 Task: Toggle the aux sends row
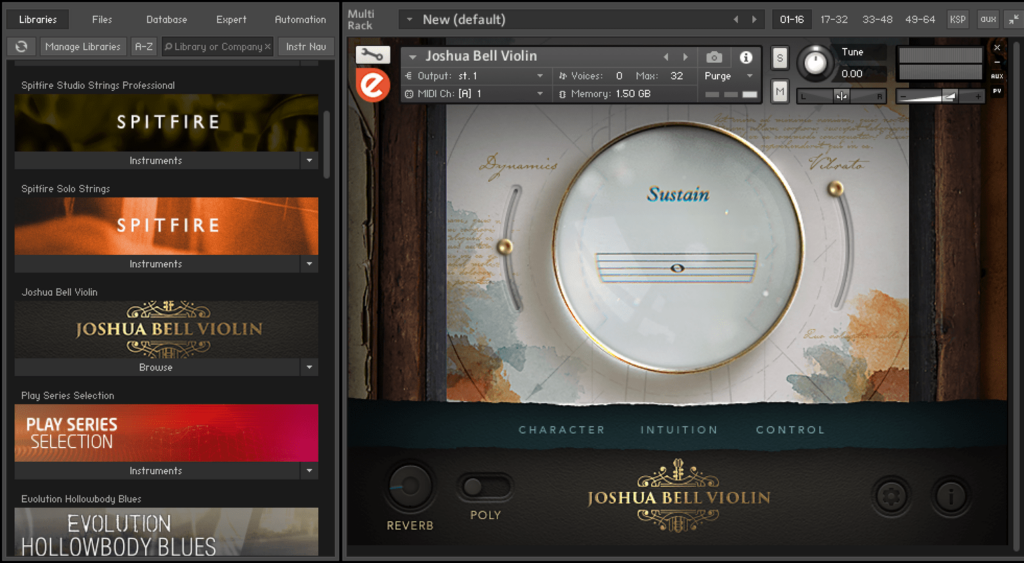coord(997,76)
